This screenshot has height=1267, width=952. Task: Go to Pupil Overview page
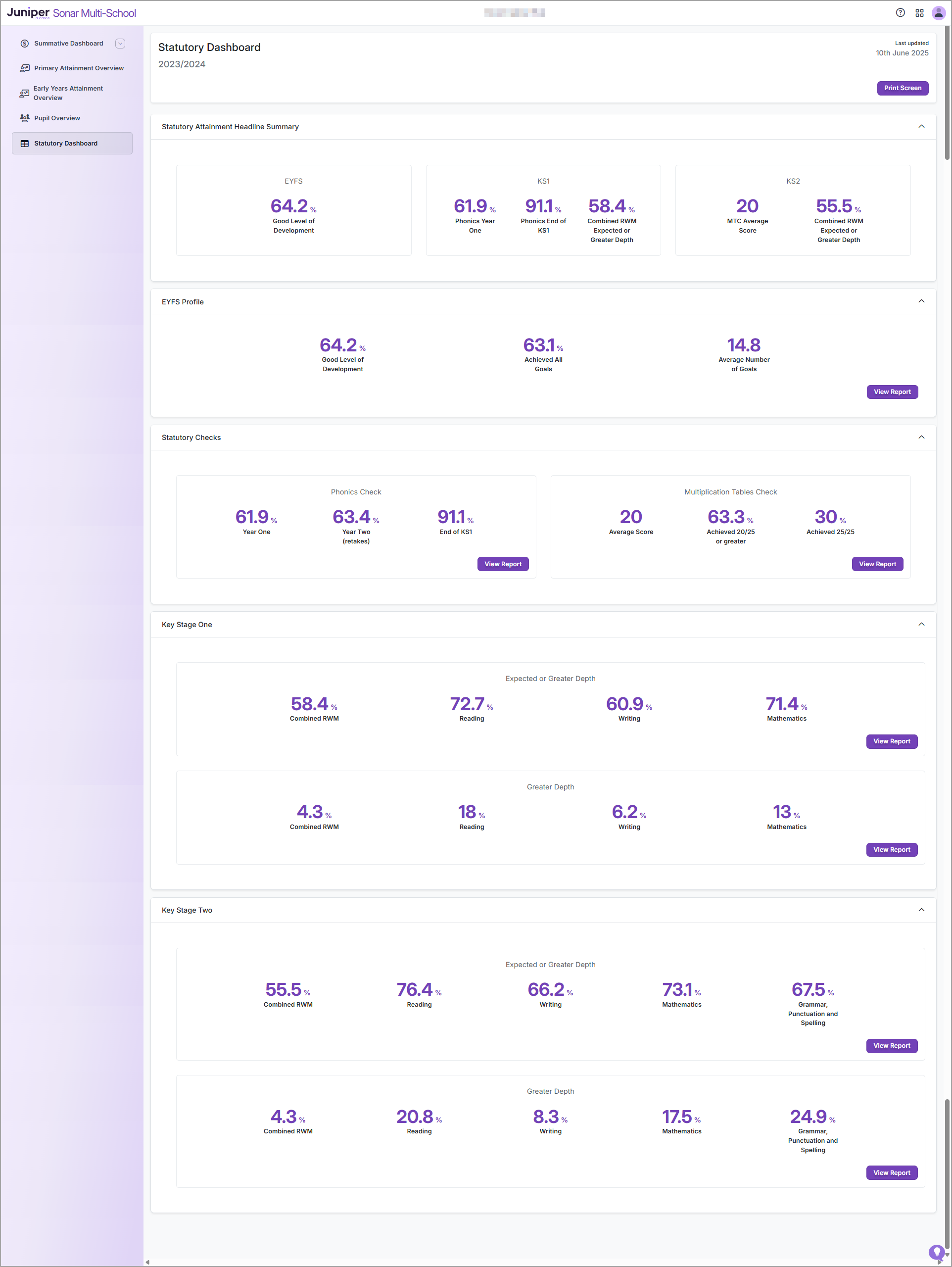pyautogui.click(x=57, y=118)
